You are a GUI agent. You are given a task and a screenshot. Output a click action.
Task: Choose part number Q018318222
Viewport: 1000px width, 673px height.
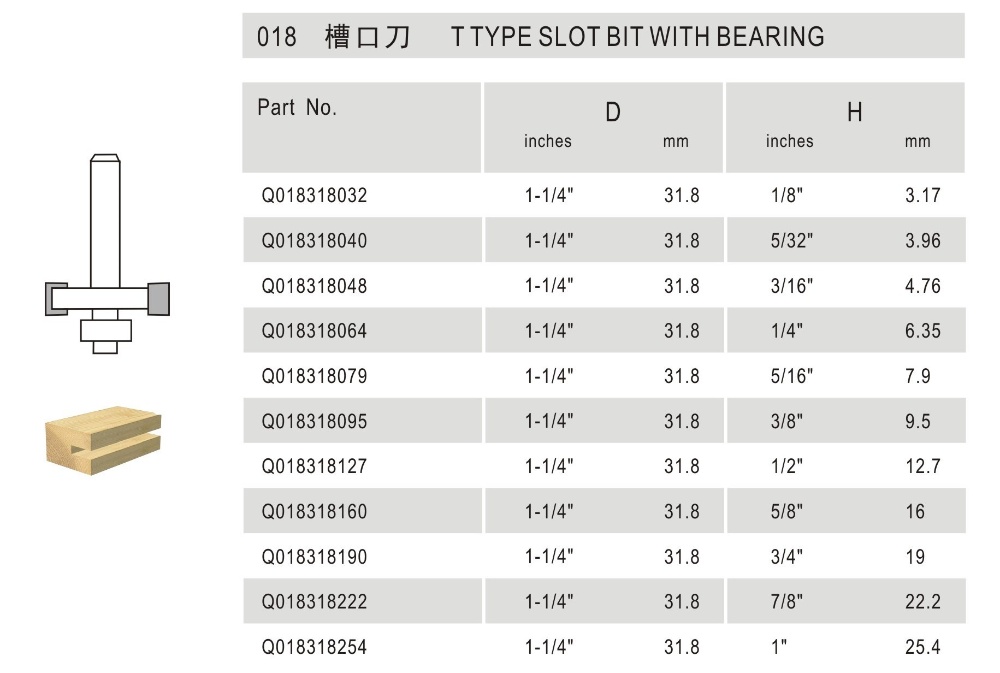(314, 602)
